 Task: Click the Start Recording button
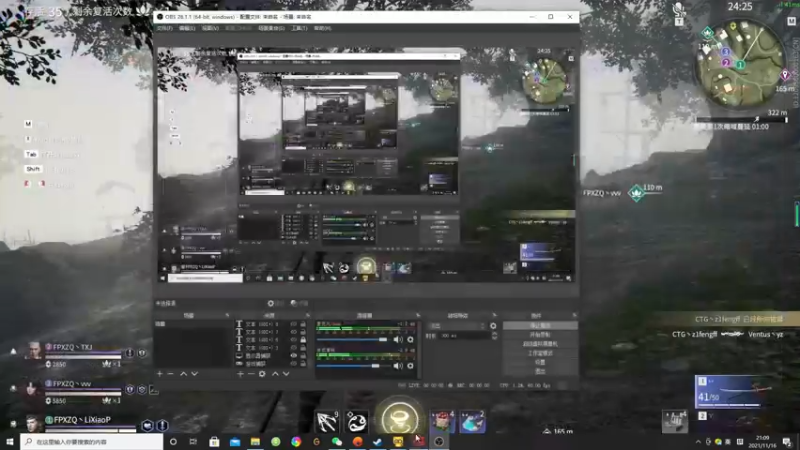pos(540,335)
